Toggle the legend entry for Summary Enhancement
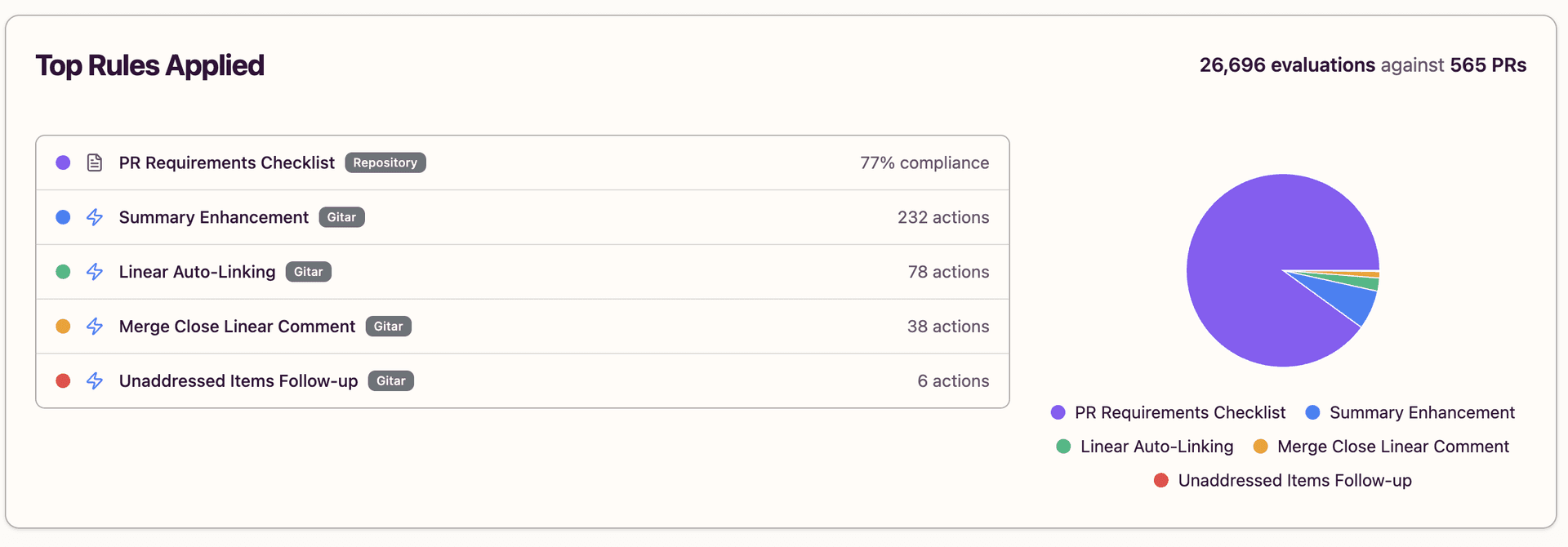This screenshot has height=547, width=1568. point(1421,412)
